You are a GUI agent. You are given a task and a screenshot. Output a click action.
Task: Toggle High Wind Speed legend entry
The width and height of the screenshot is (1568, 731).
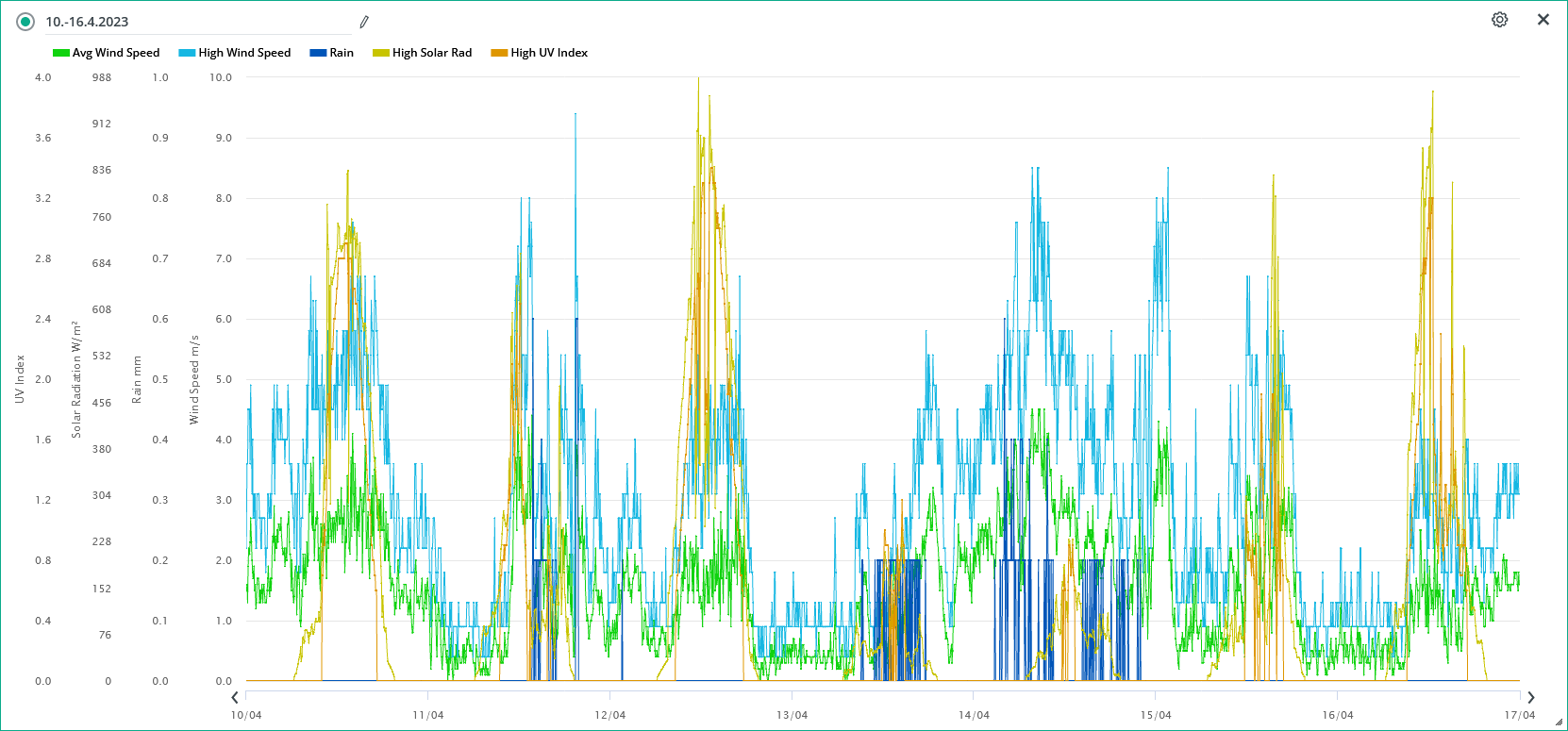(x=244, y=53)
